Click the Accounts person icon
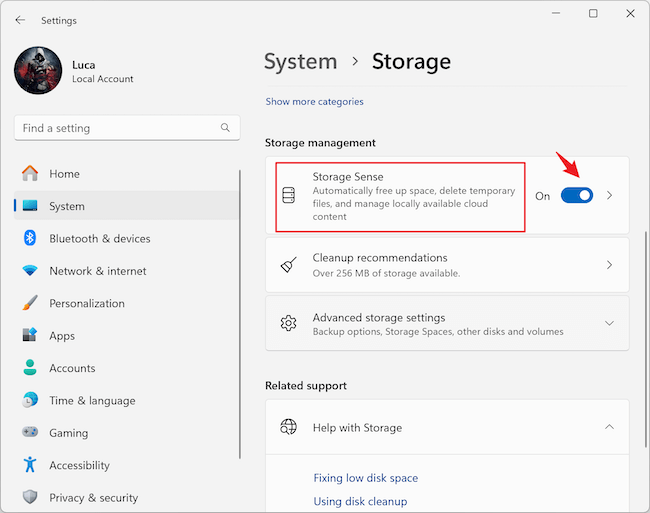The width and height of the screenshot is (650, 513). [x=30, y=368]
